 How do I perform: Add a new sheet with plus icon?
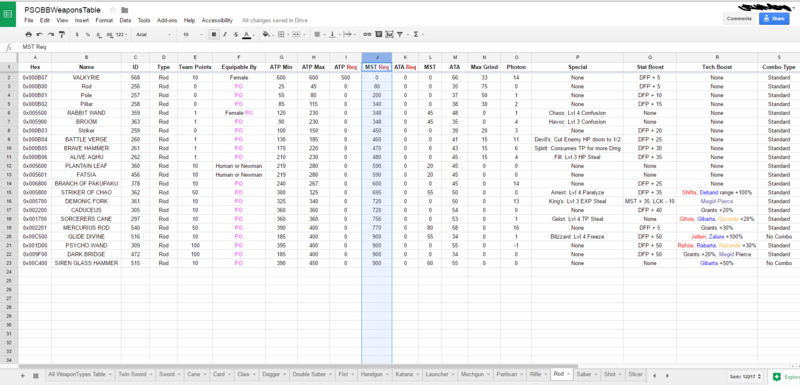[22, 375]
